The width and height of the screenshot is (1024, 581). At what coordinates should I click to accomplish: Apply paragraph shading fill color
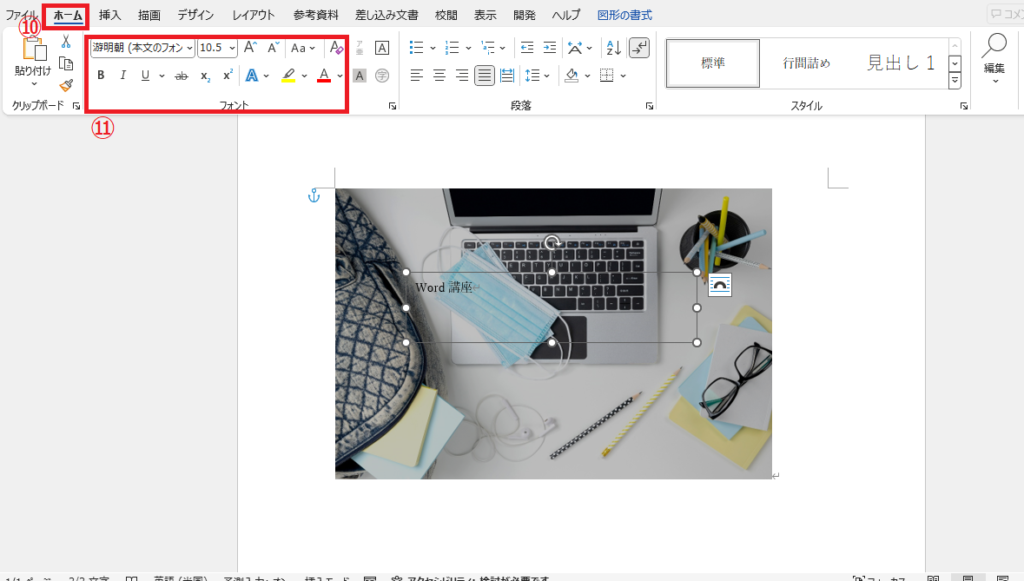point(571,76)
